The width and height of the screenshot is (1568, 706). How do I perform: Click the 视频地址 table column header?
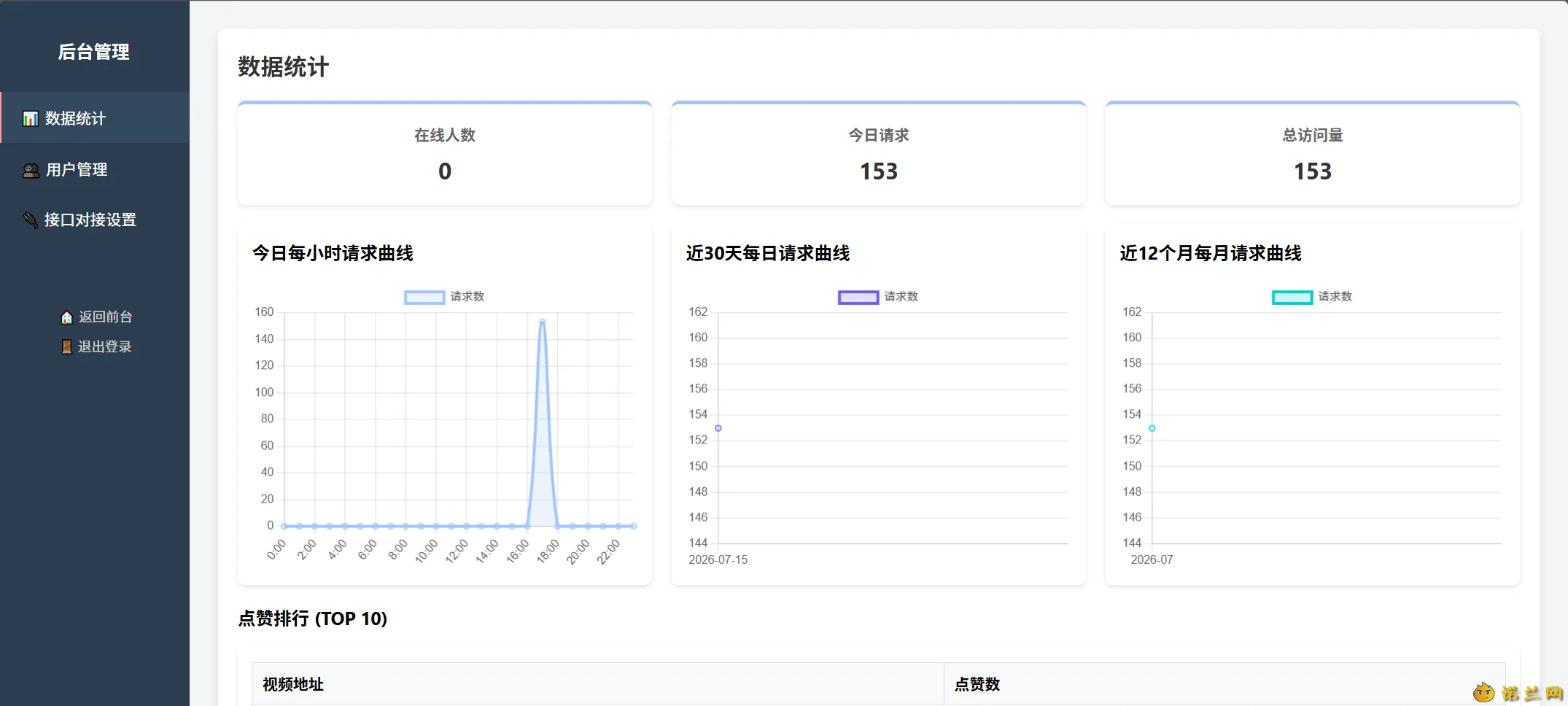pyautogui.click(x=598, y=684)
